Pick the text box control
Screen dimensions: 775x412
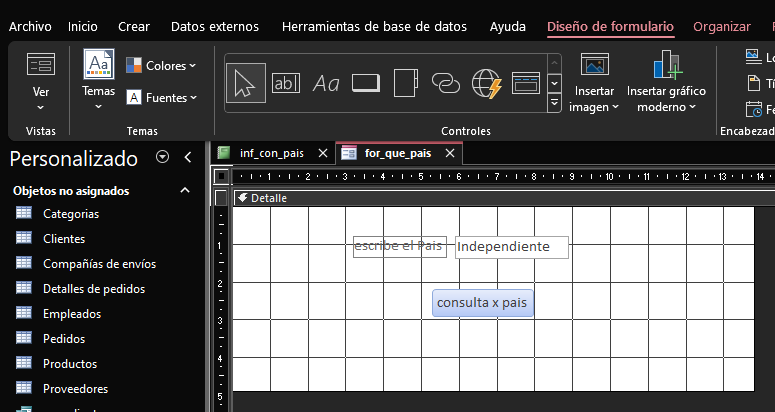(286, 83)
